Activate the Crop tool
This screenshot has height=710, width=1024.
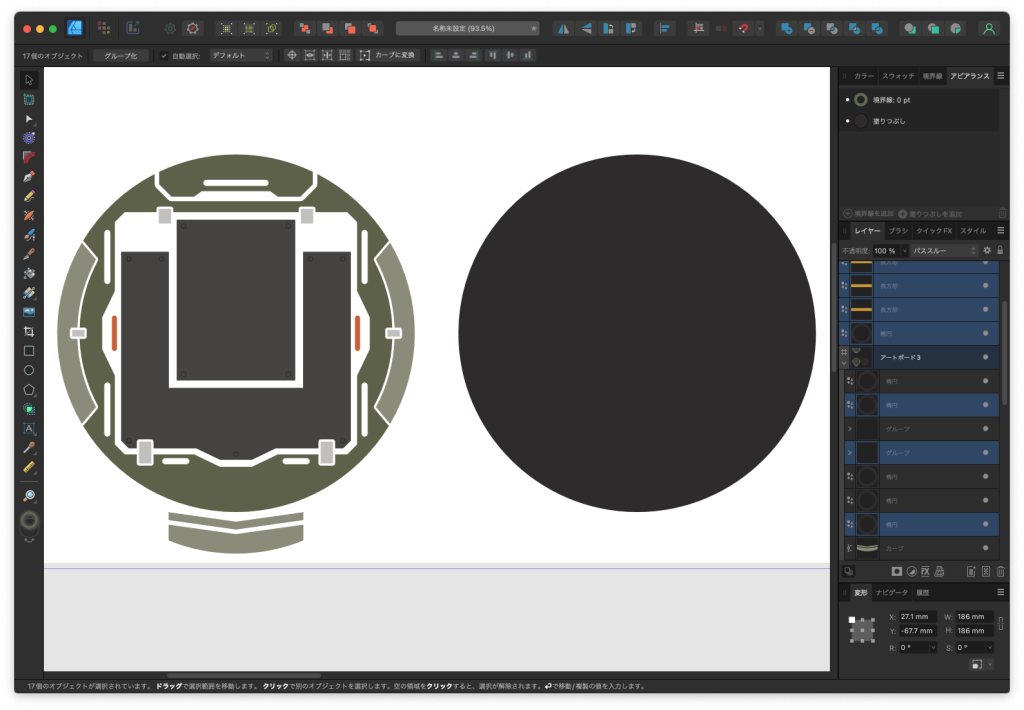click(x=29, y=331)
